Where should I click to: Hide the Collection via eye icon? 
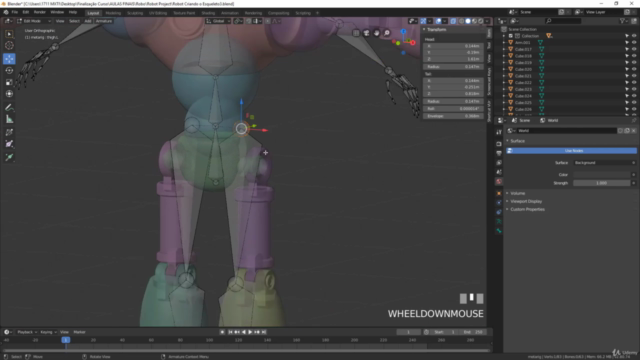point(634,36)
